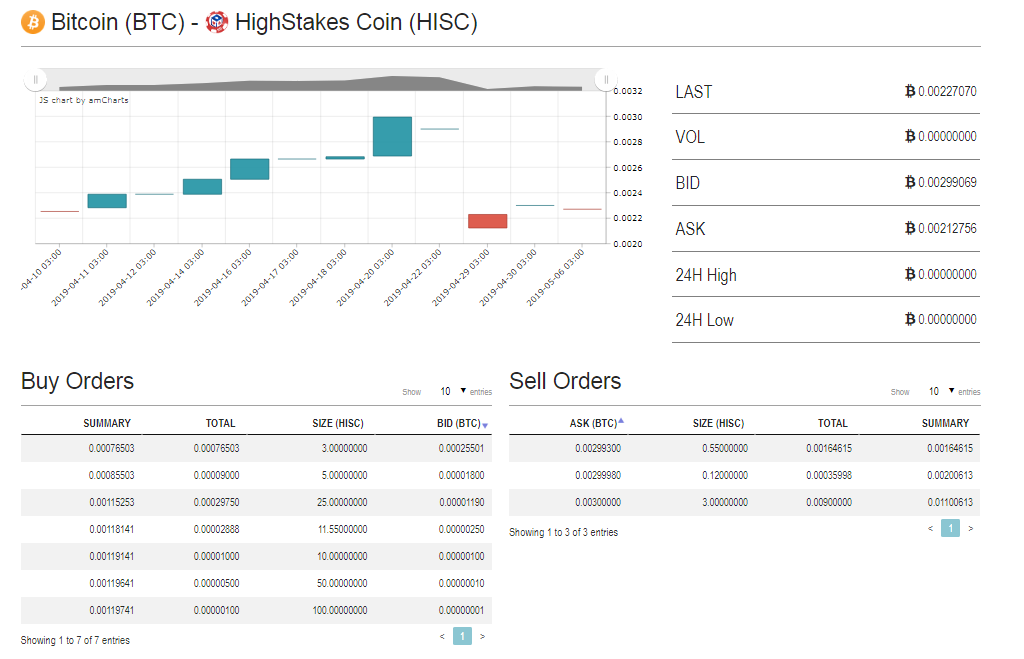Select page 1 of Sell Orders

tap(950, 528)
